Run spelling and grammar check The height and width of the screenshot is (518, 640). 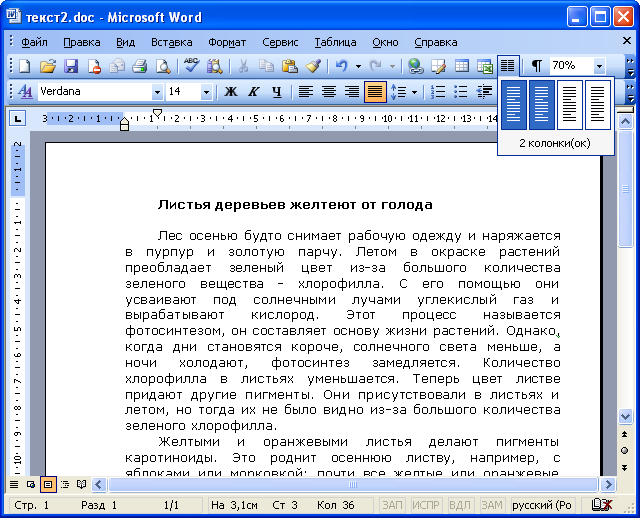tap(191, 66)
